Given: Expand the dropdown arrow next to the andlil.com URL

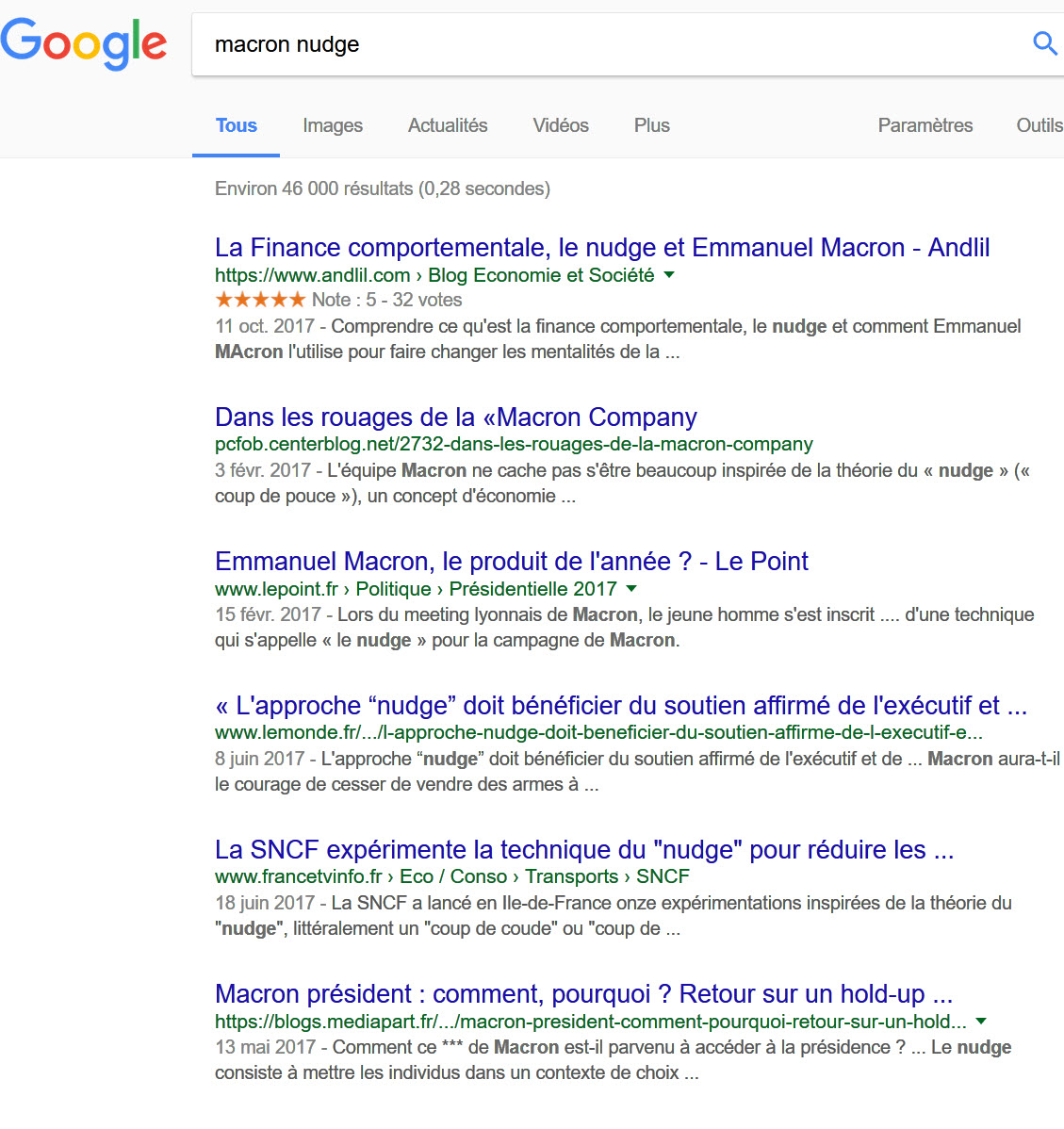Looking at the screenshot, I should 669,275.
